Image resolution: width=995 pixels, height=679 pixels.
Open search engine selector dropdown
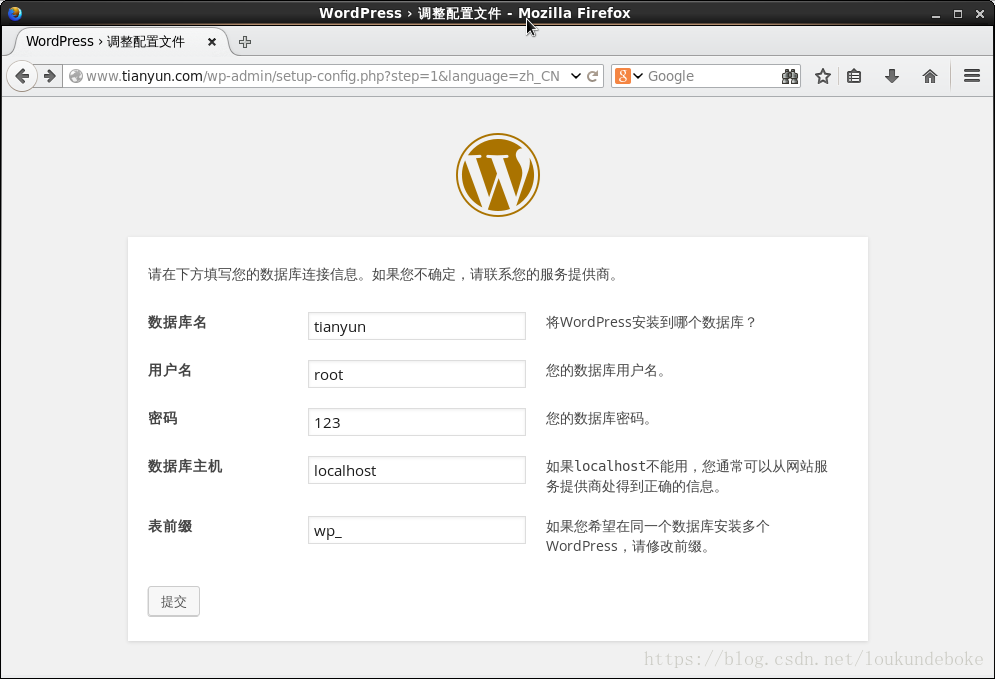(x=629, y=76)
